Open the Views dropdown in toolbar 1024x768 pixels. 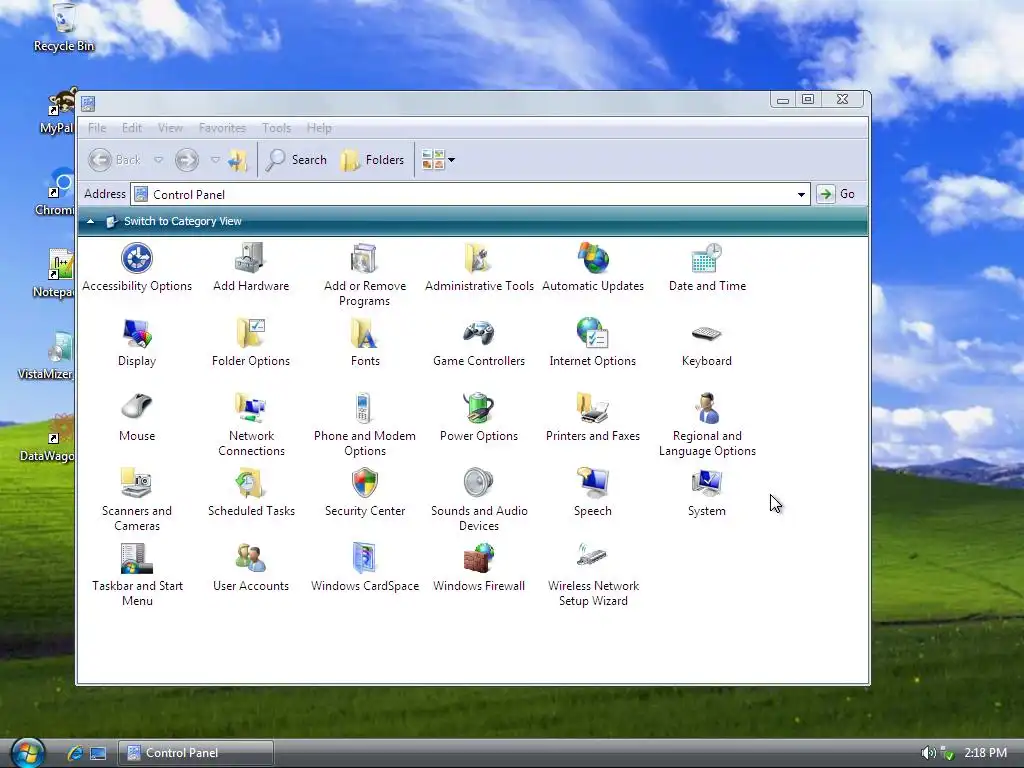click(438, 159)
